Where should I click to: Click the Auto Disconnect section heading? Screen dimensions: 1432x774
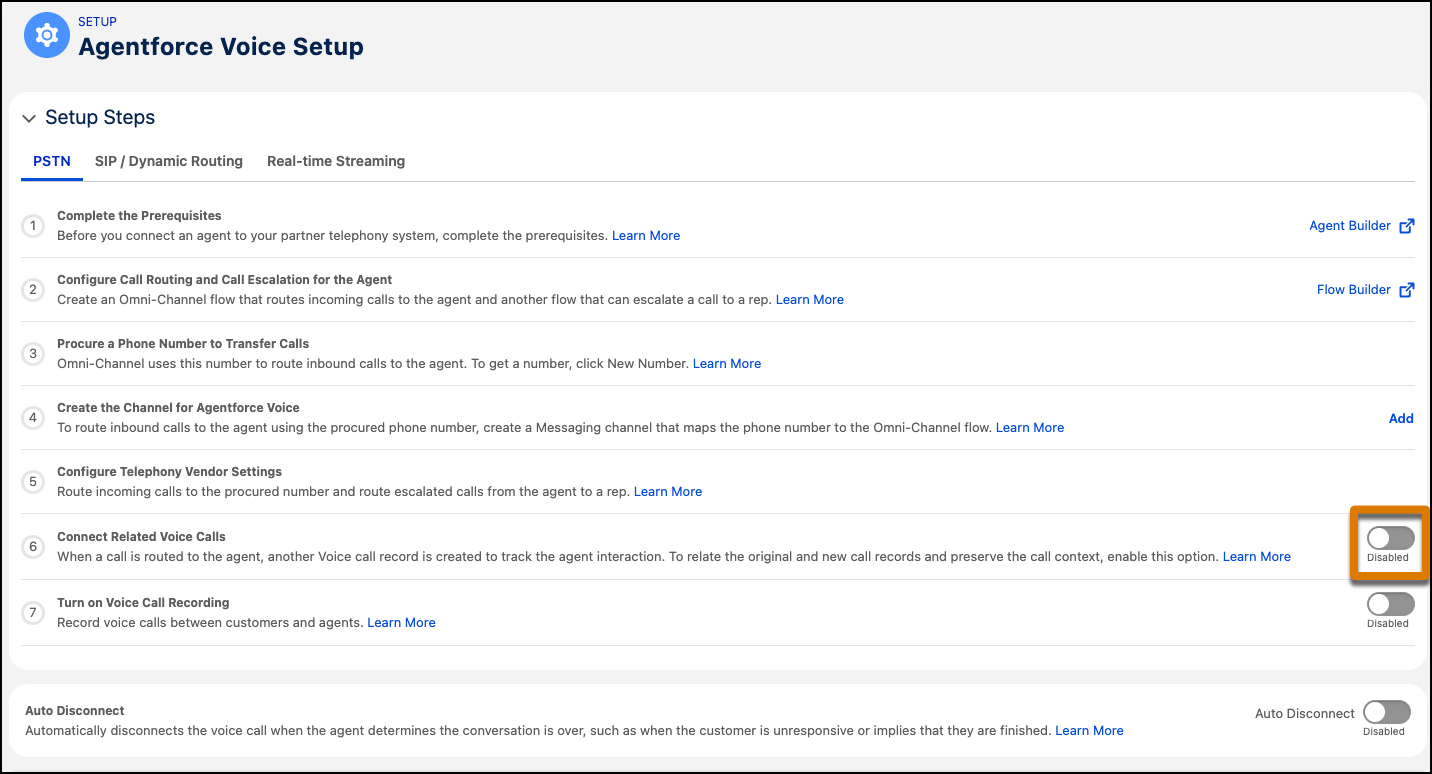pos(75,711)
